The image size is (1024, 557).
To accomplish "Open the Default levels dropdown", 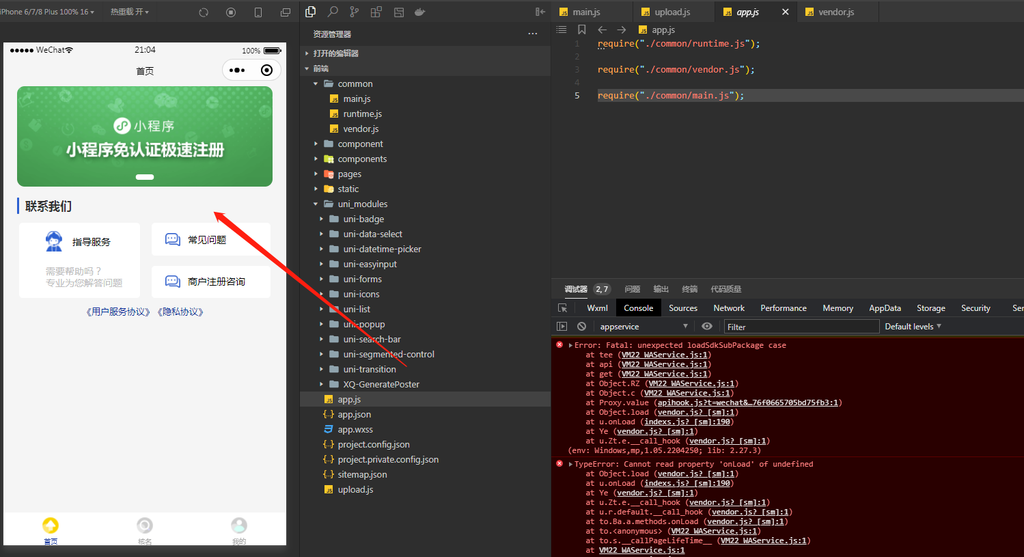I will [913, 326].
